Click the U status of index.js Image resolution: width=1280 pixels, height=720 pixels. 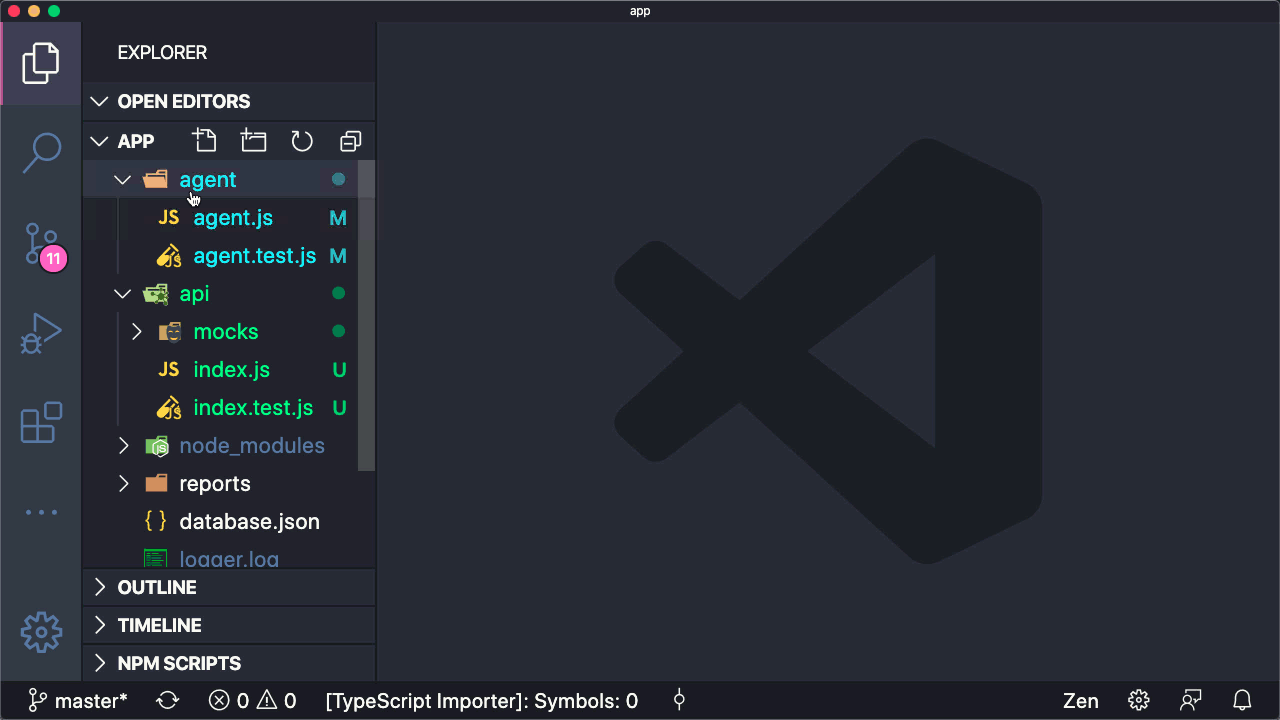(x=339, y=370)
